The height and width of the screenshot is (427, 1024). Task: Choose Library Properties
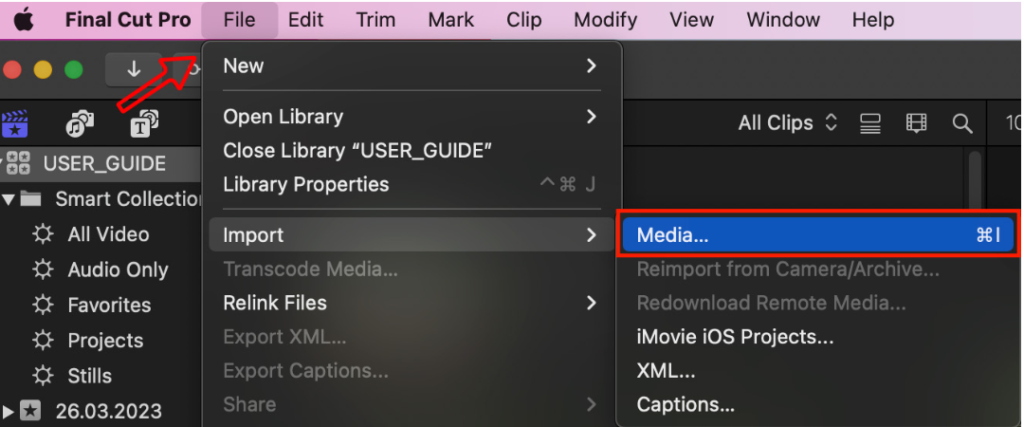click(x=411, y=185)
